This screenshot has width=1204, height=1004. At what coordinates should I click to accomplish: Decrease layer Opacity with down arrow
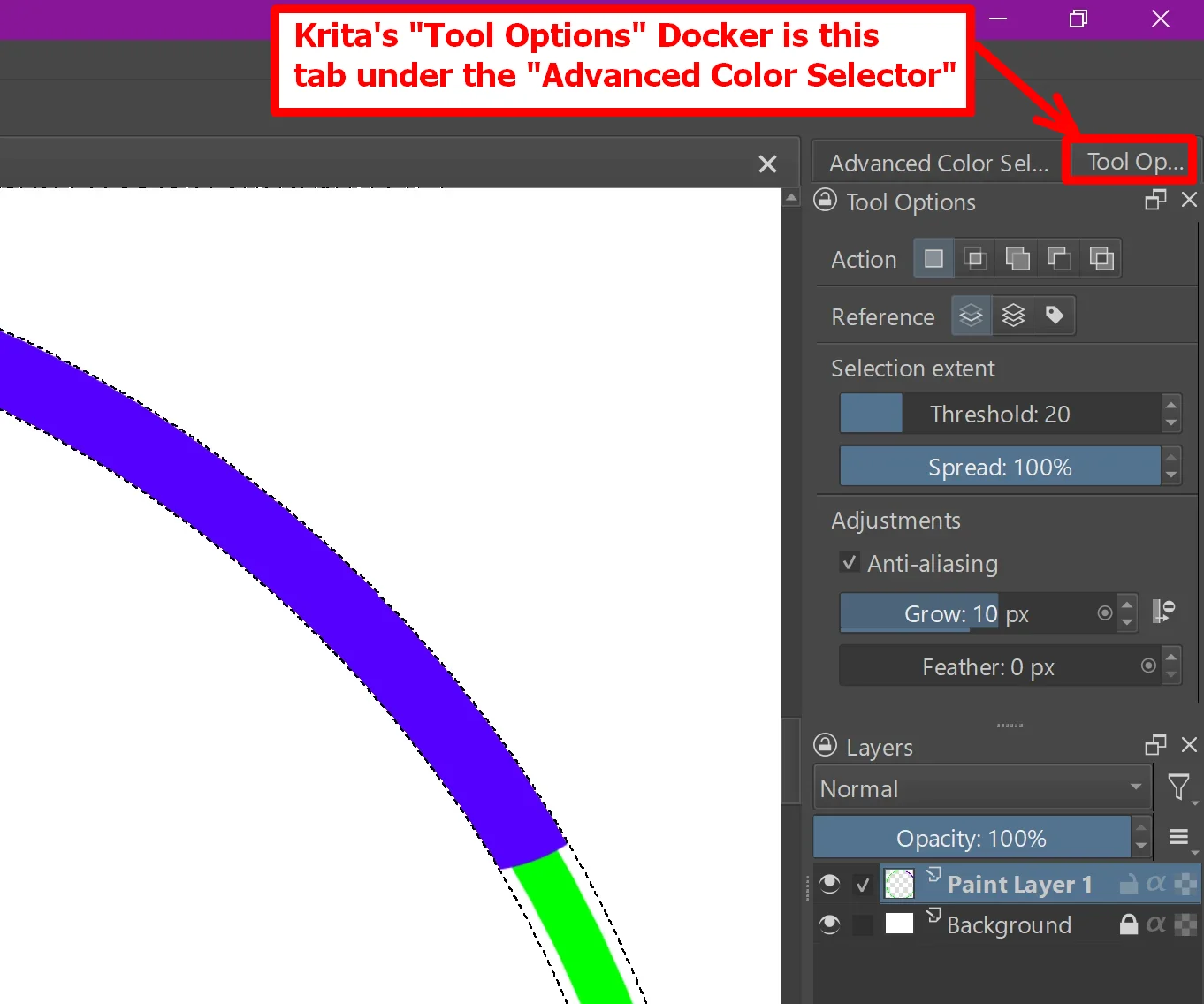coord(1141,847)
